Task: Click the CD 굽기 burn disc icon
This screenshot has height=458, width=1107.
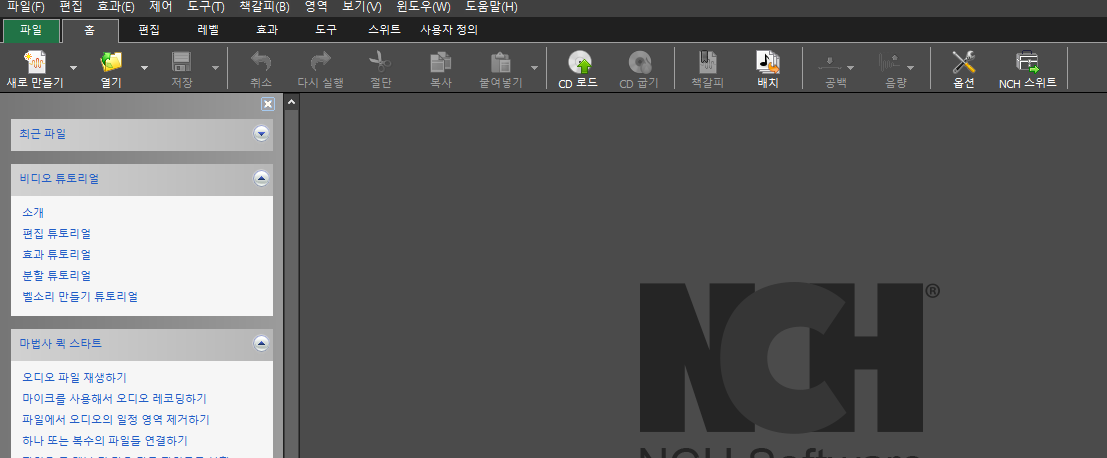Action: [x=639, y=62]
